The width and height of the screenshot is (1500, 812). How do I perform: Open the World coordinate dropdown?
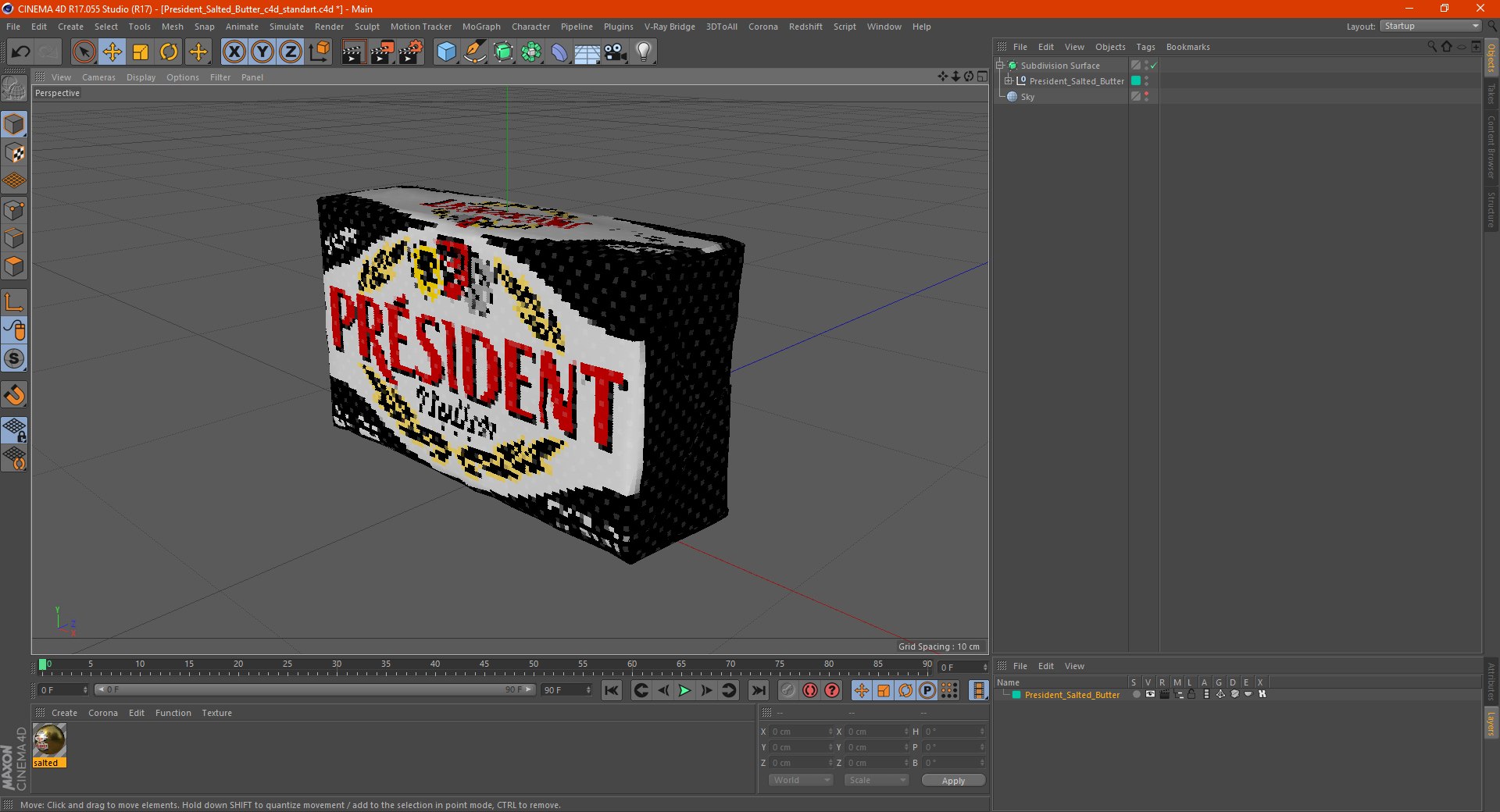pos(801,780)
